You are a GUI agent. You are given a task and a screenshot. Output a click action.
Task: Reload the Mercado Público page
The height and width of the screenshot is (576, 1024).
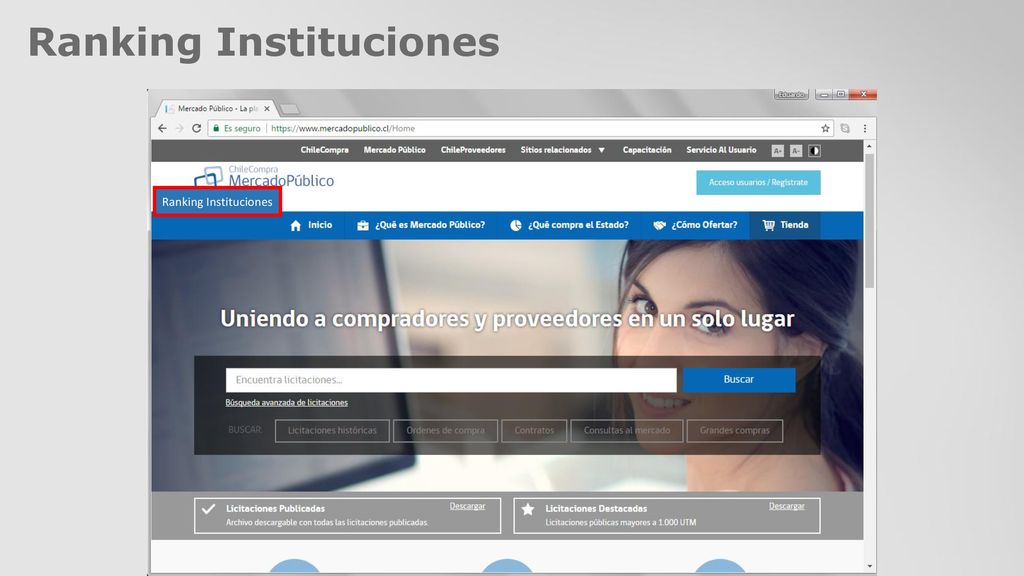197,129
